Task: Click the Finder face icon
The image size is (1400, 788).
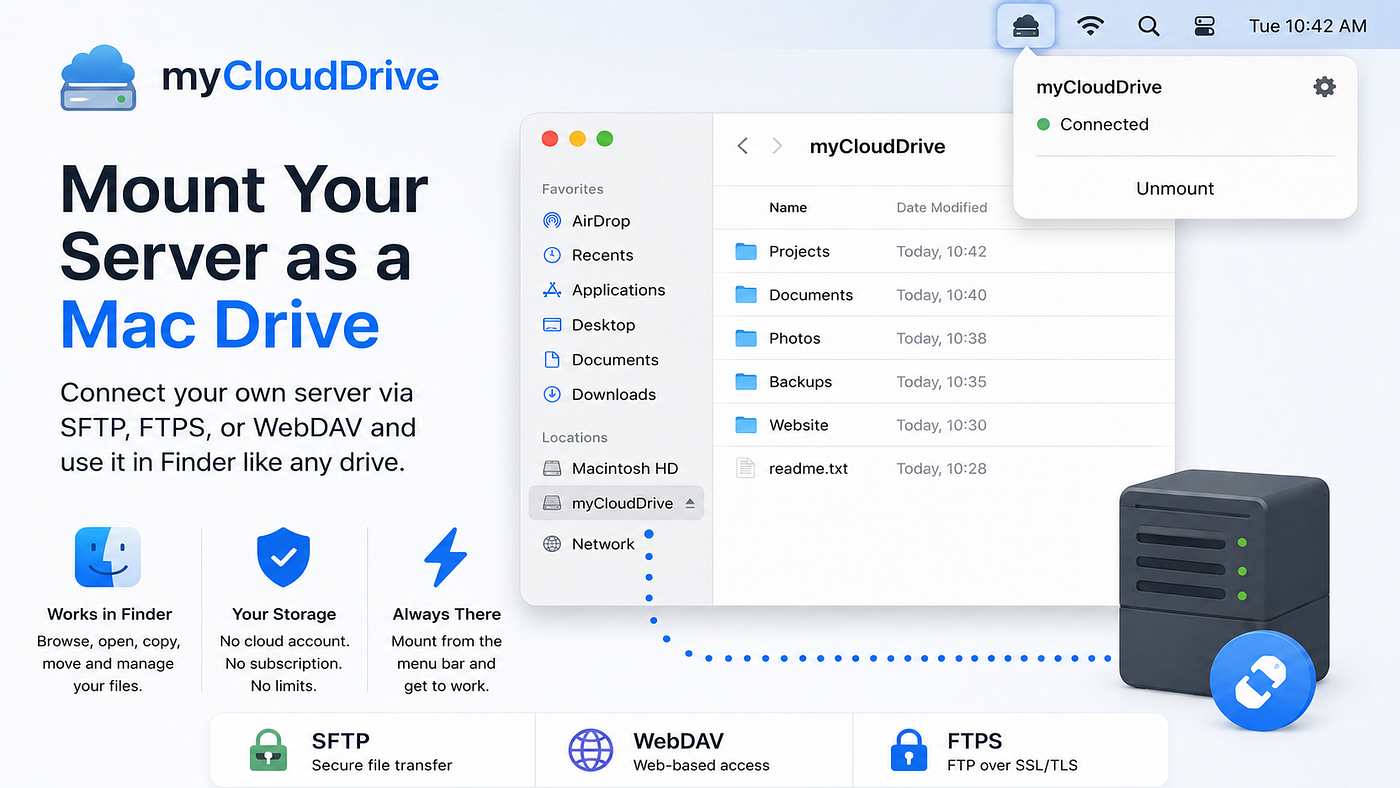Action: 108,557
